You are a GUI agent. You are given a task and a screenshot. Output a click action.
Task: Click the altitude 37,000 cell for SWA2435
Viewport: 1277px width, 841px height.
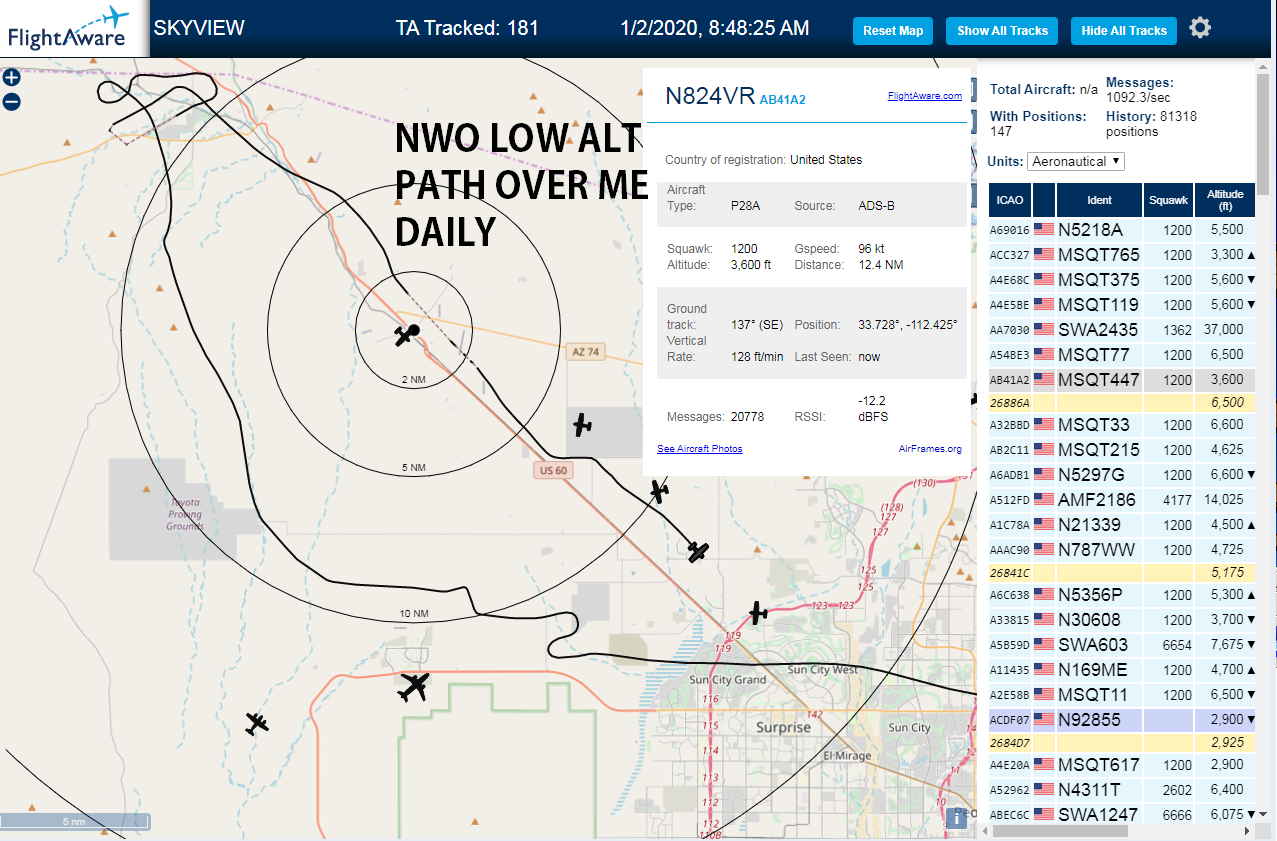(x=1226, y=329)
